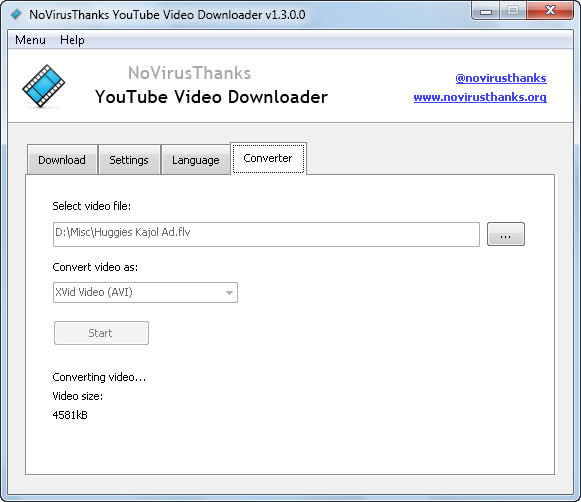This screenshot has width=581, height=502.
Task: Click the film strip application logo
Action: point(43,86)
